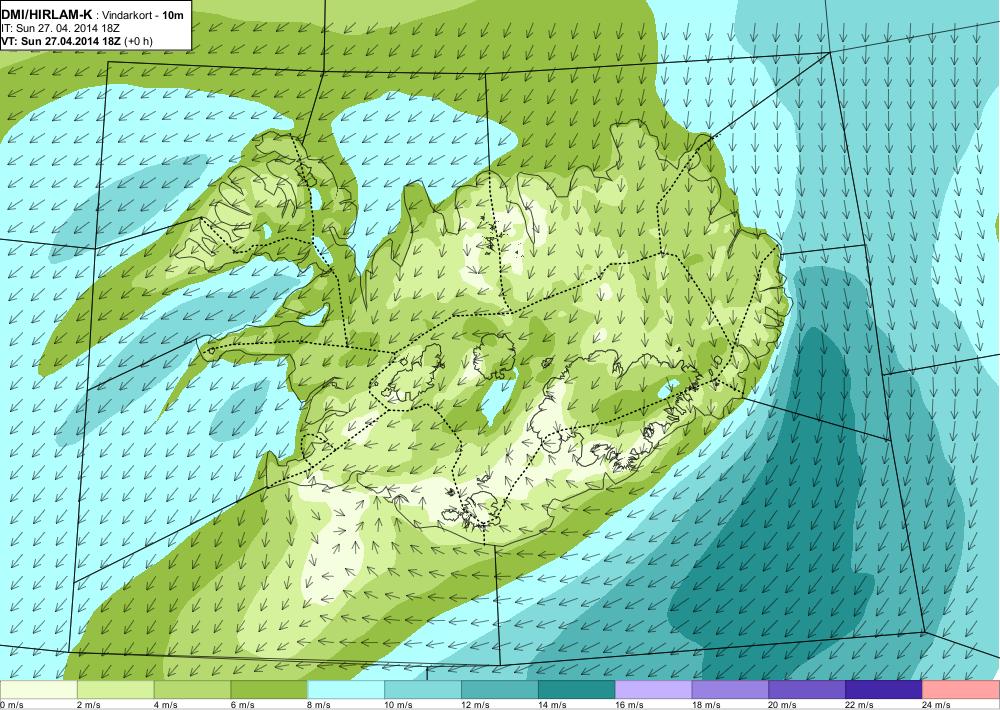Select the "14 m/s" legend label

coord(552,705)
